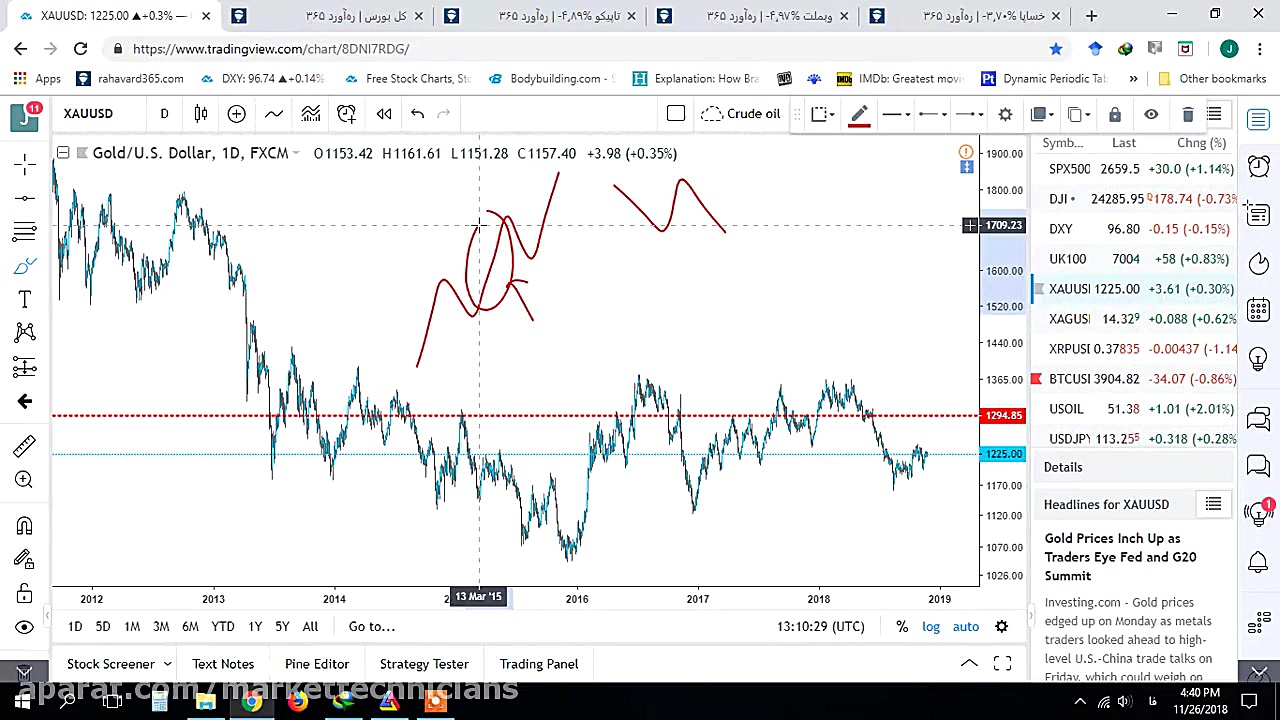Select the 1M time range
The width and height of the screenshot is (1280, 720).
[x=132, y=627]
